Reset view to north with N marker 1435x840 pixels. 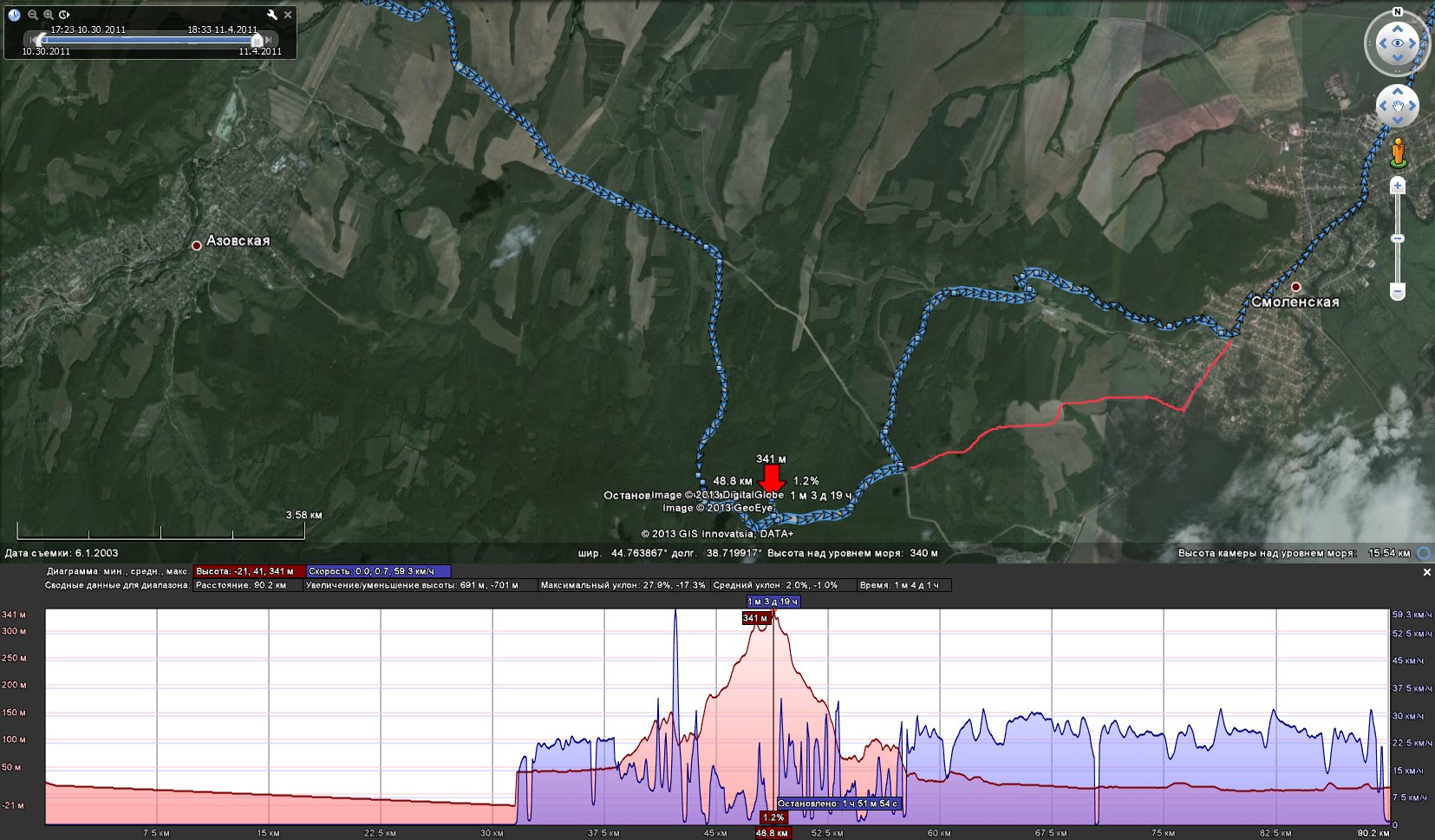point(1397,12)
